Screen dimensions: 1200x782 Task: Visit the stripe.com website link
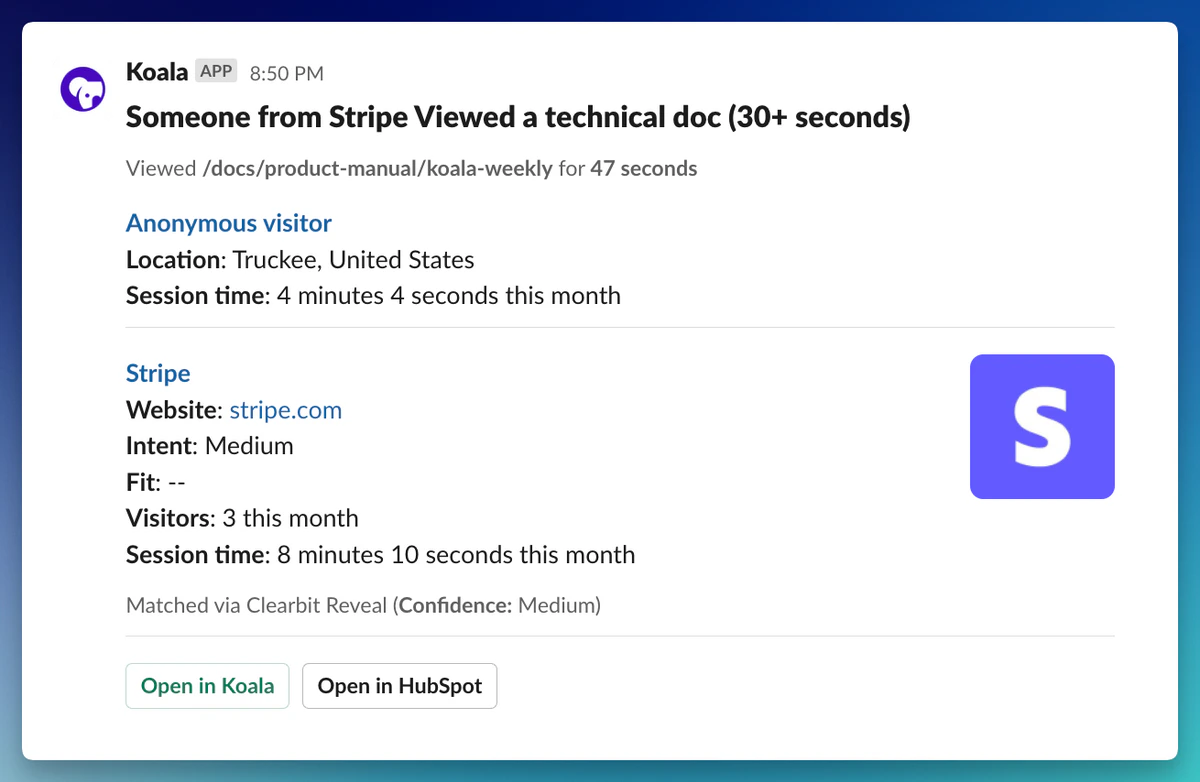coord(286,410)
